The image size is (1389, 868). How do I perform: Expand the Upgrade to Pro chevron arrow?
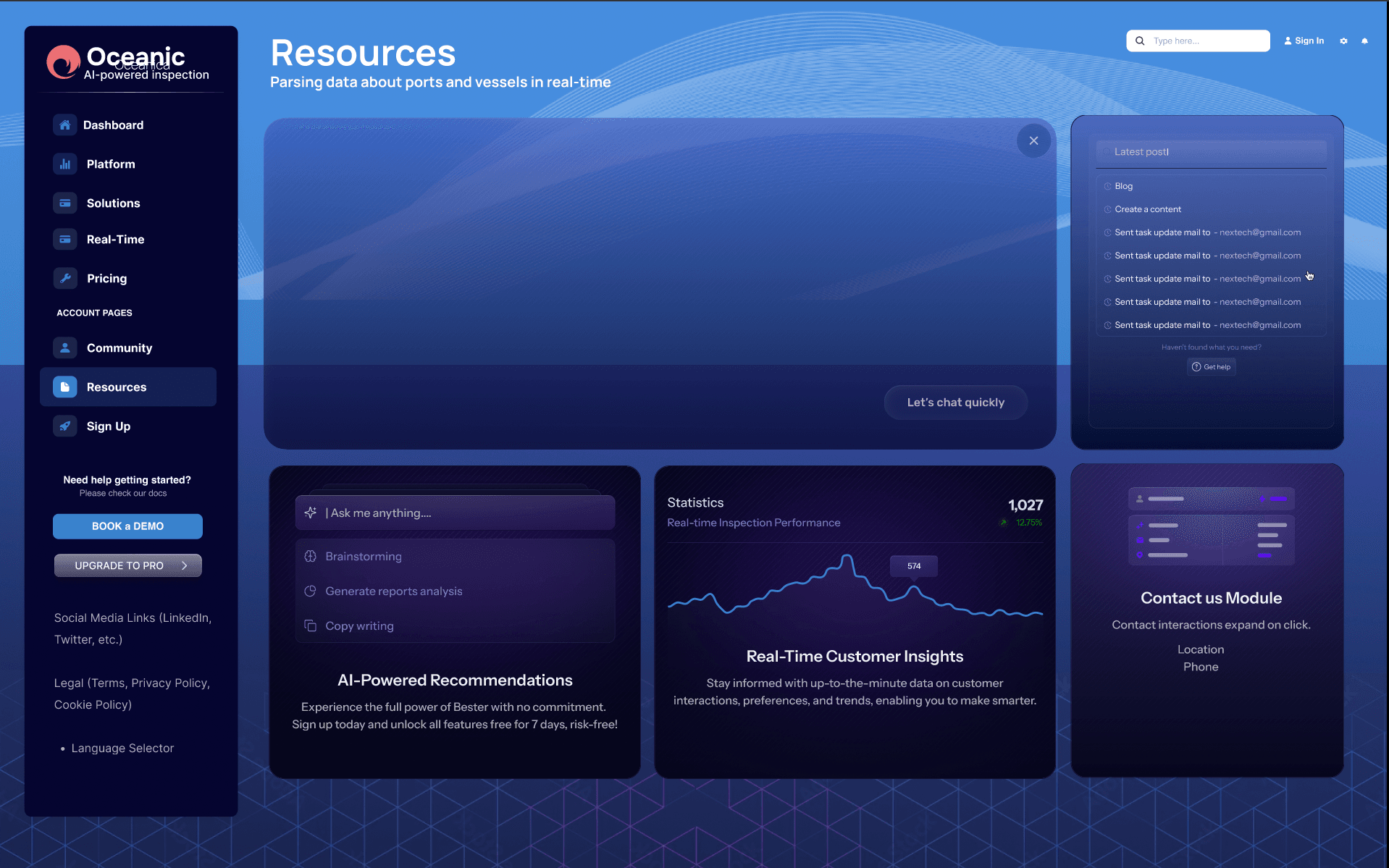[x=185, y=565]
